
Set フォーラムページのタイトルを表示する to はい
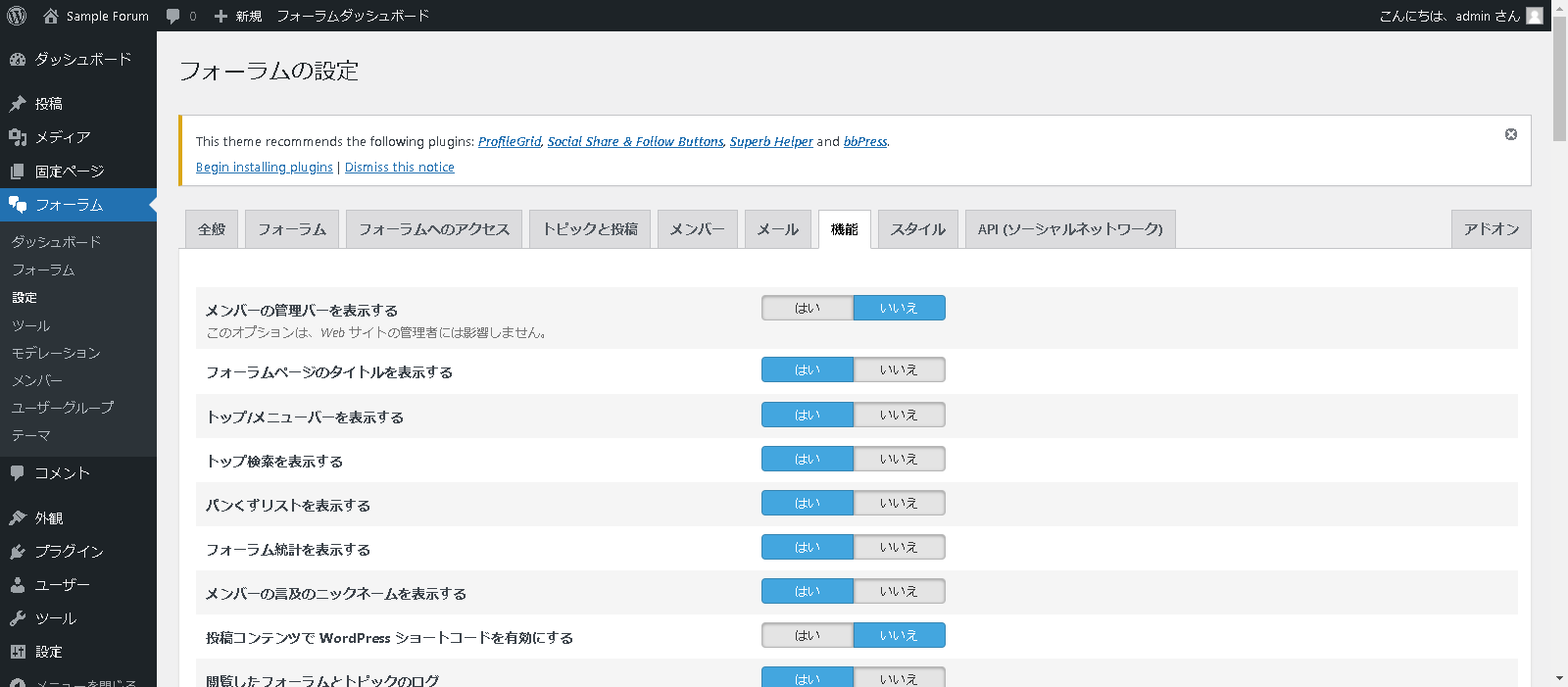tap(808, 369)
